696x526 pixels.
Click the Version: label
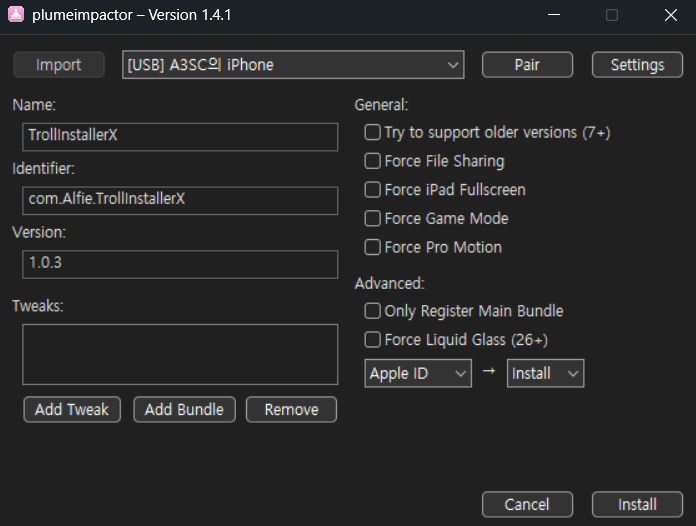pyautogui.click(x=39, y=233)
